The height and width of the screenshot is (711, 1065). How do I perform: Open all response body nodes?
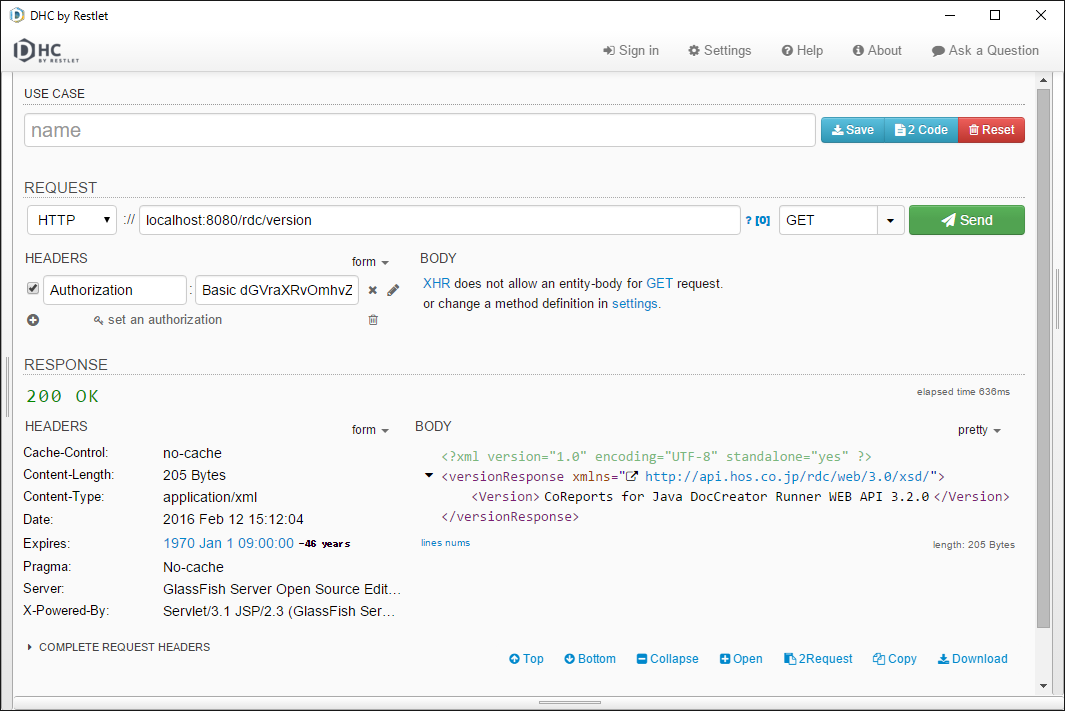coord(741,659)
